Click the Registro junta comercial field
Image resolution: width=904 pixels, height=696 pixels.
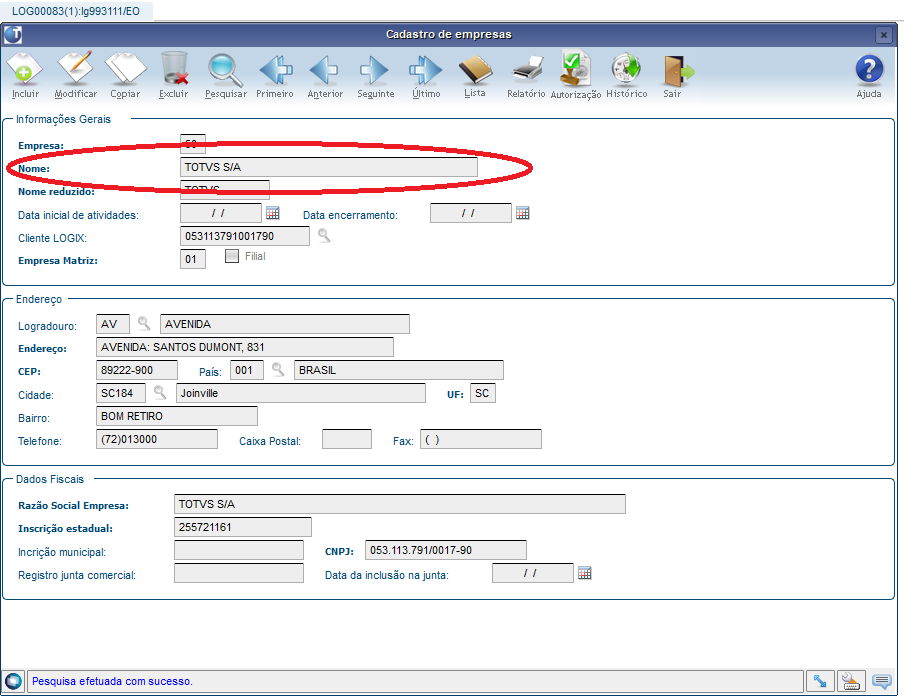[x=239, y=573]
